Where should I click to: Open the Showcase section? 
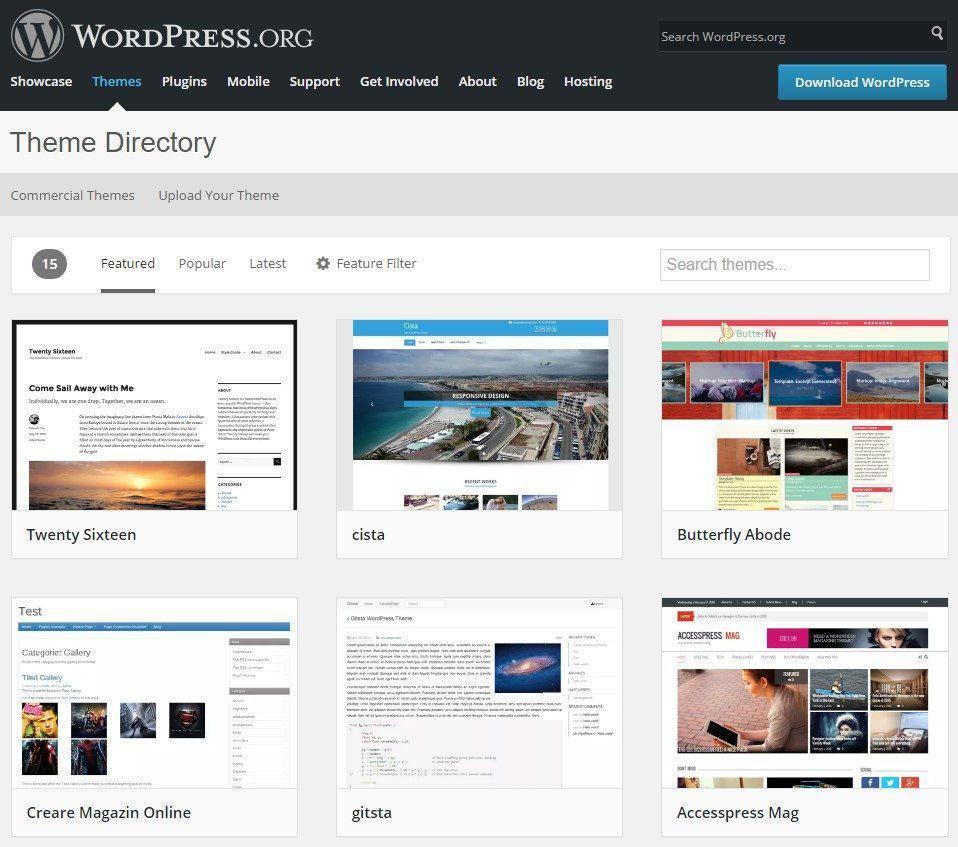[41, 82]
